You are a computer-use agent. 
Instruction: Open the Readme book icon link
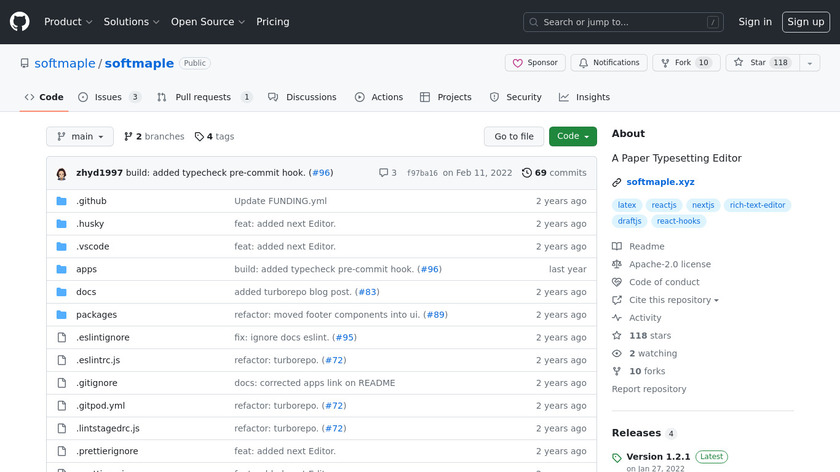tap(617, 247)
